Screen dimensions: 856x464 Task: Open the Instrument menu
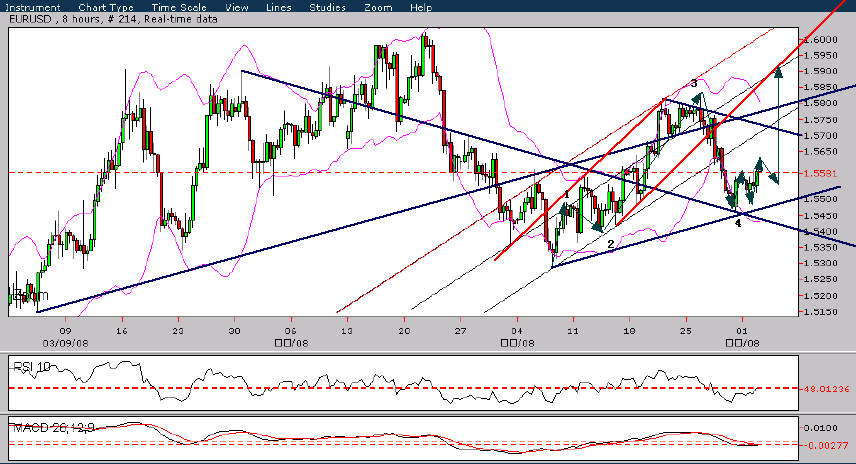pos(33,8)
